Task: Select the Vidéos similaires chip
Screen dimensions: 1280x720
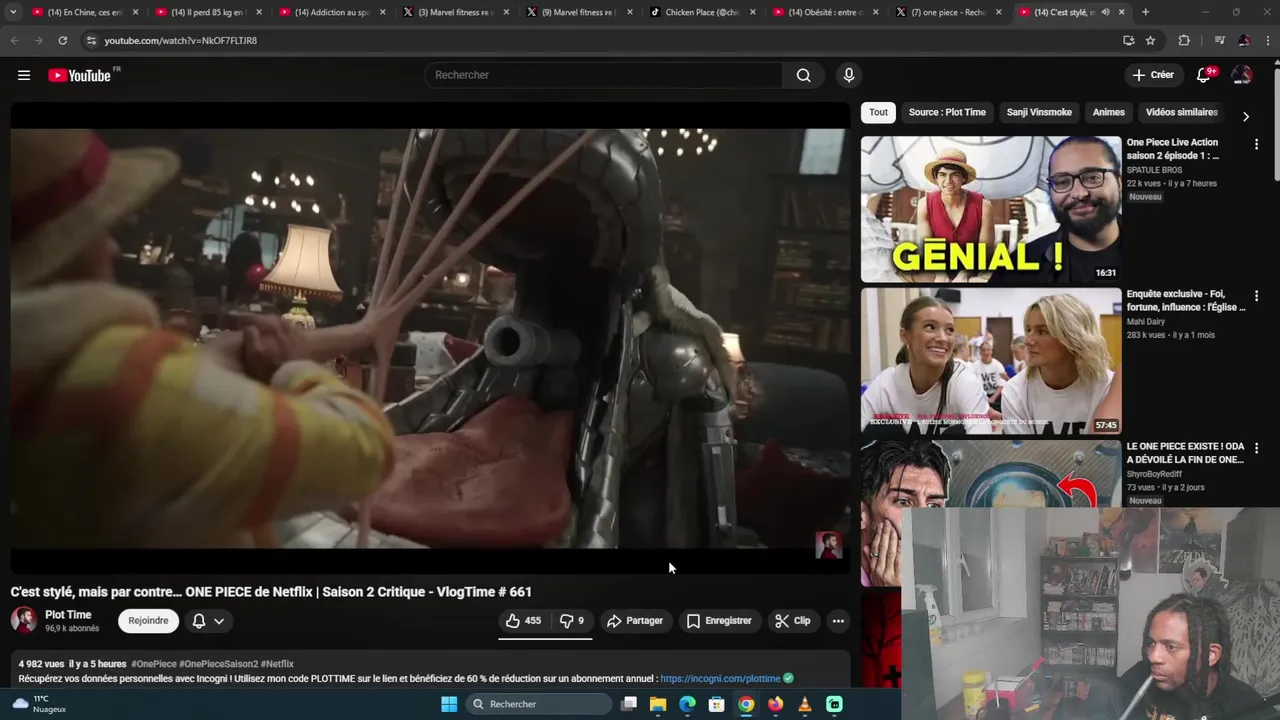Action: click(x=1181, y=112)
